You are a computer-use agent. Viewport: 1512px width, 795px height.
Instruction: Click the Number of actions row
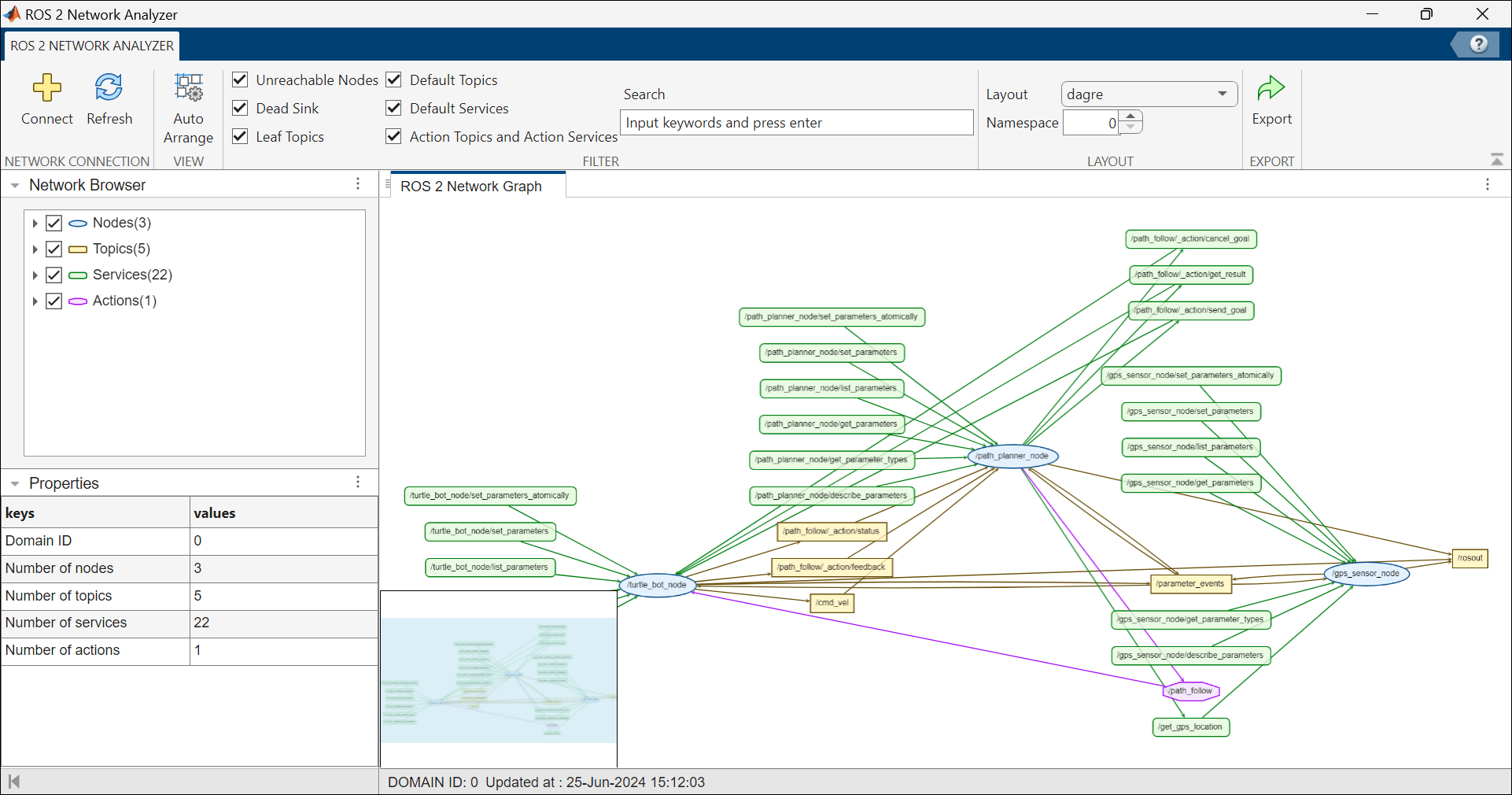pos(190,650)
